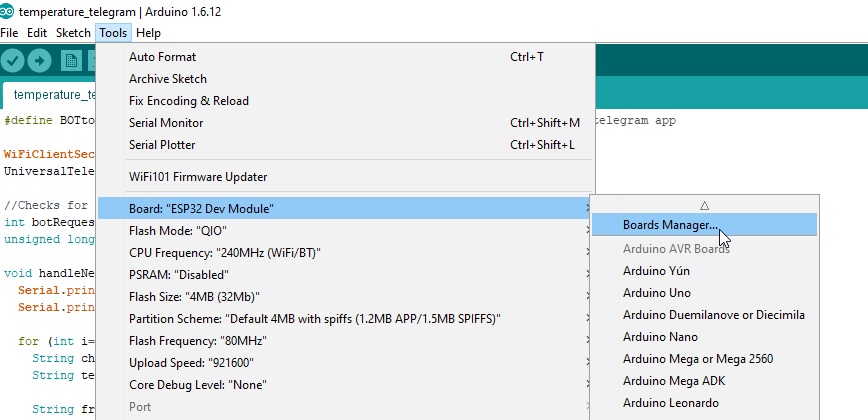Click the Verify checkmark toolbar button

[x=12, y=61]
